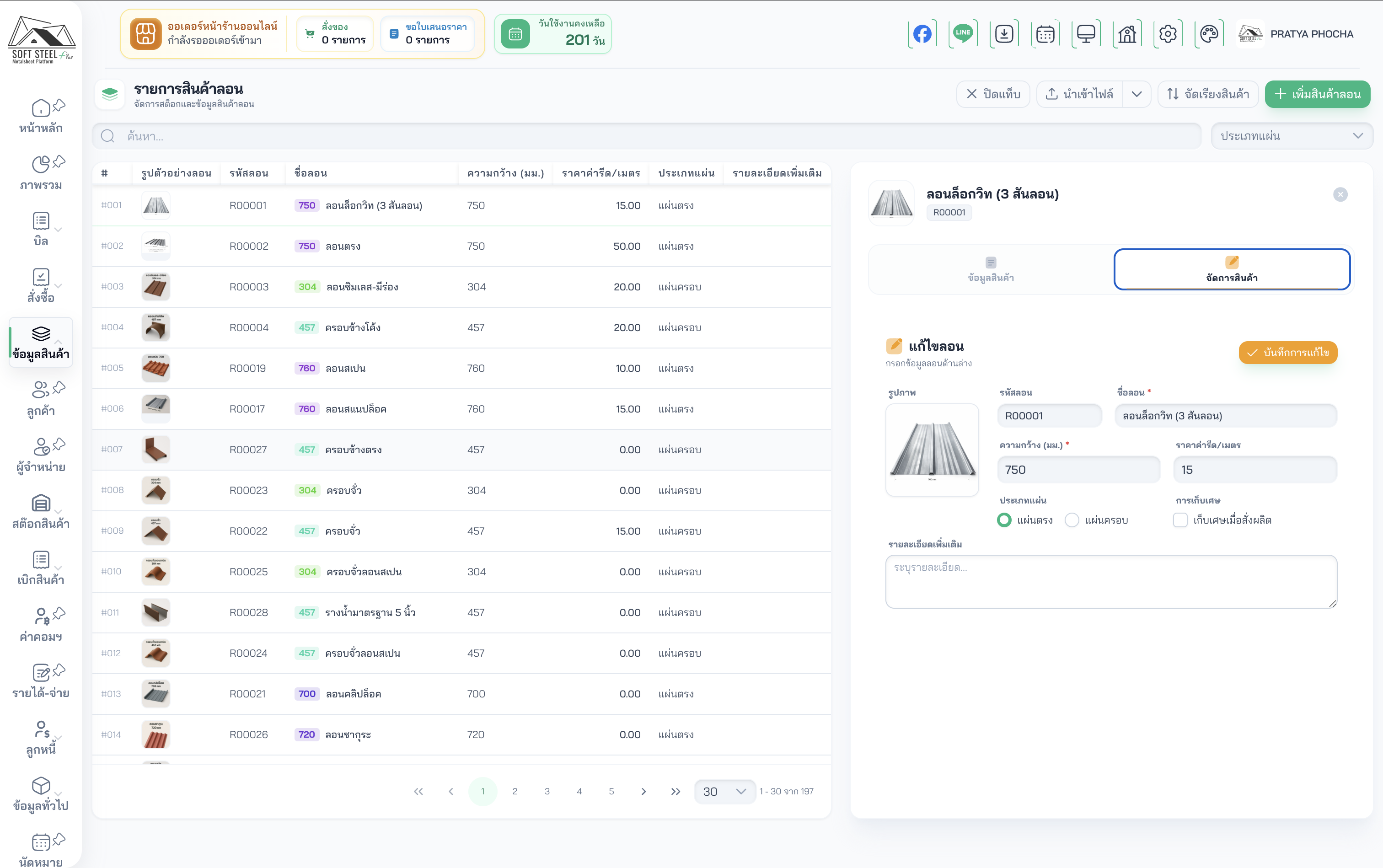Viewport: 1383px width, 868px height.
Task: Click the เพิ่มสินค้าลอน button
Action: pyautogui.click(x=1317, y=94)
